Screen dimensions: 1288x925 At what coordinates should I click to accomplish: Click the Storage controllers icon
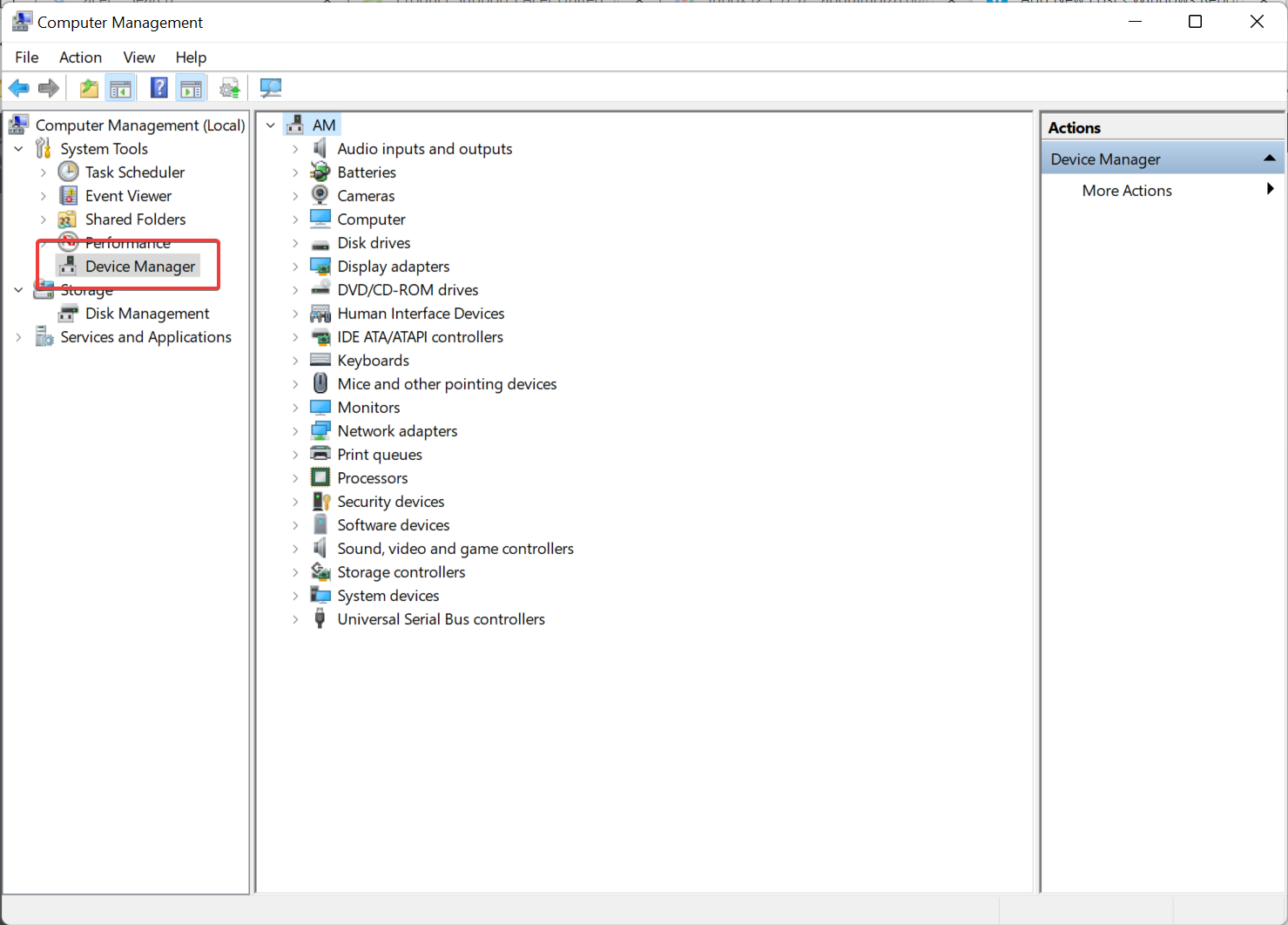click(x=320, y=572)
